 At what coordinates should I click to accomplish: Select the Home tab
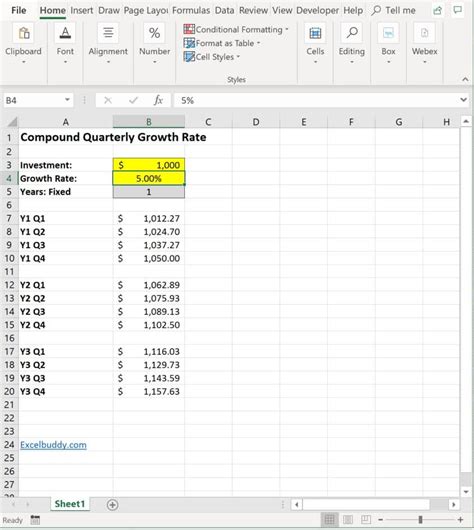[52, 10]
